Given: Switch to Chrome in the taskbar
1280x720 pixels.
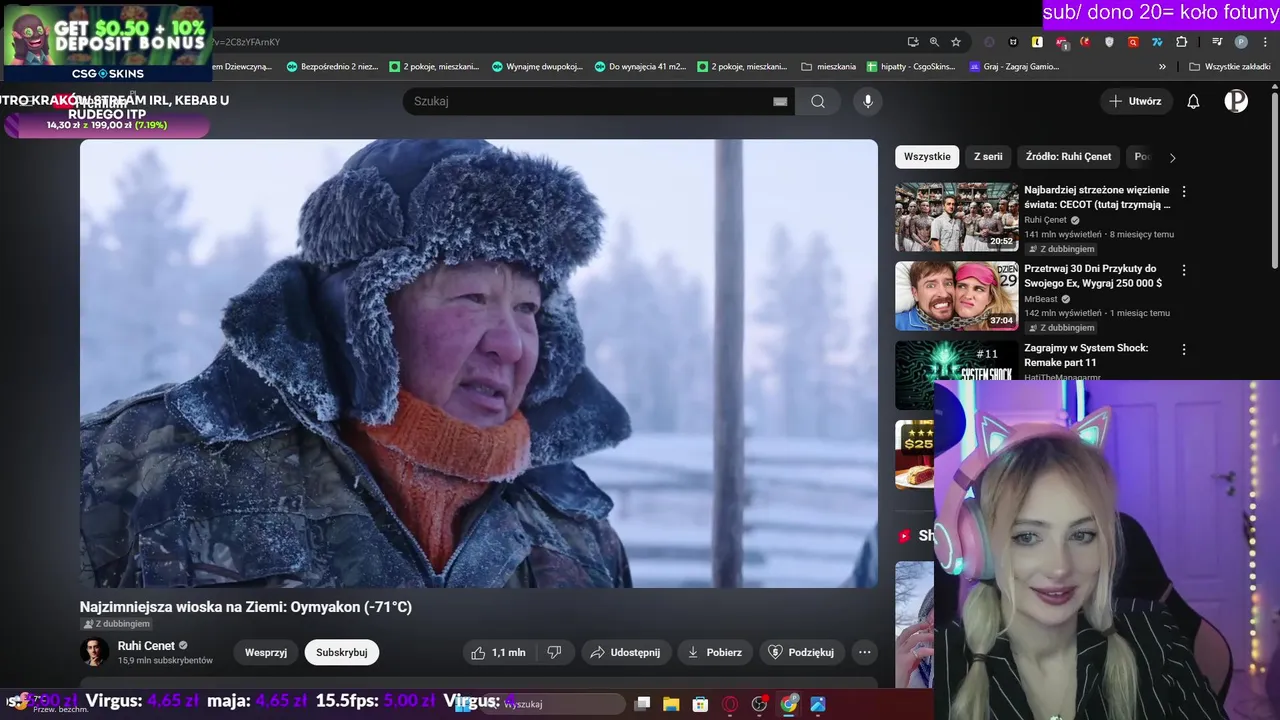Looking at the screenshot, I should (789, 704).
